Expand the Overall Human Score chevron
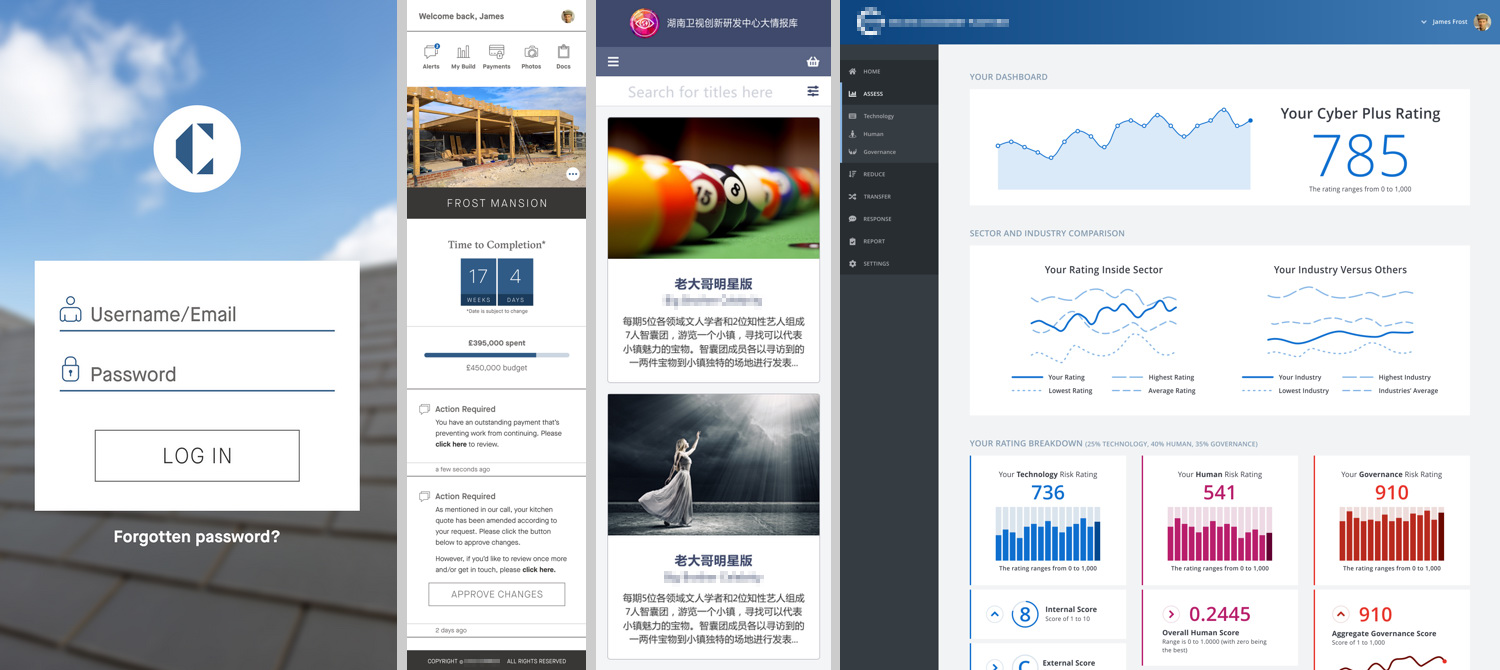This screenshot has height=670, width=1500. tap(1170, 614)
